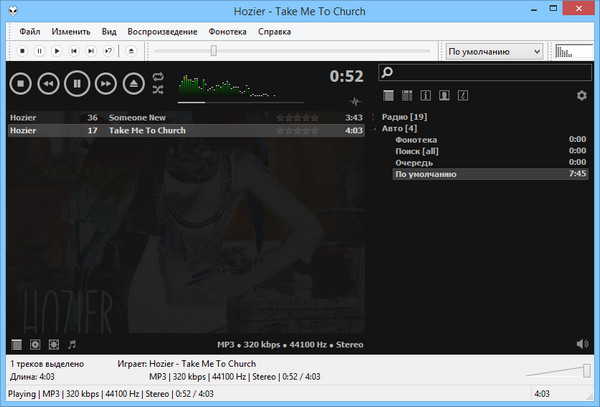
Task: Toggle repeat playback mode icon
Action: 158,77
